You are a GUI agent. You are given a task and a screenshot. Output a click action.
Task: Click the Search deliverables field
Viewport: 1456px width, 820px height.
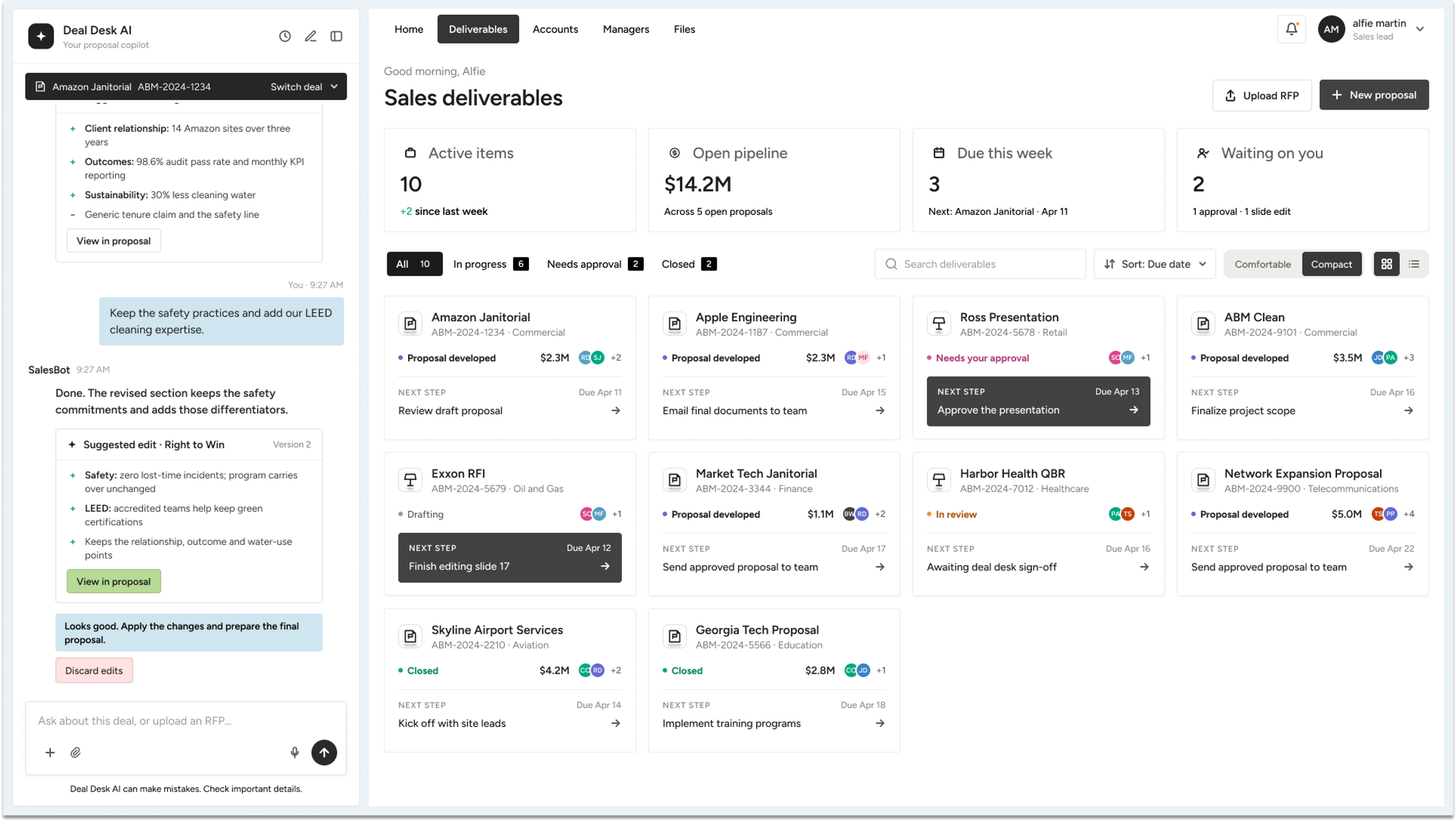click(980, 264)
